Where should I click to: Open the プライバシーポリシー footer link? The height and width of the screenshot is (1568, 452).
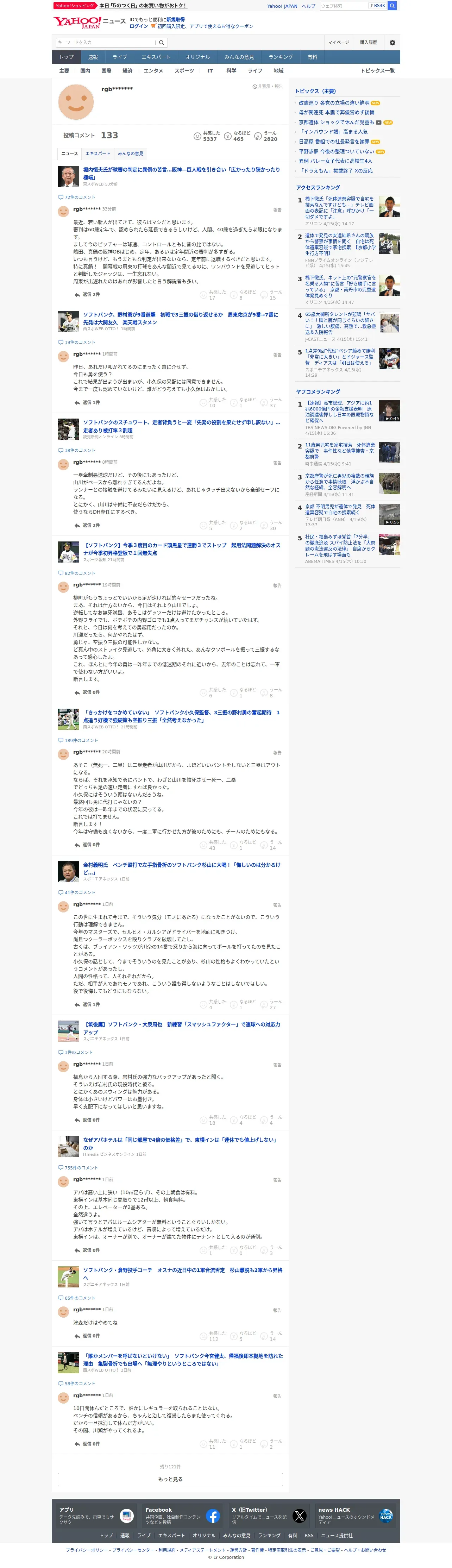[x=86, y=1550]
